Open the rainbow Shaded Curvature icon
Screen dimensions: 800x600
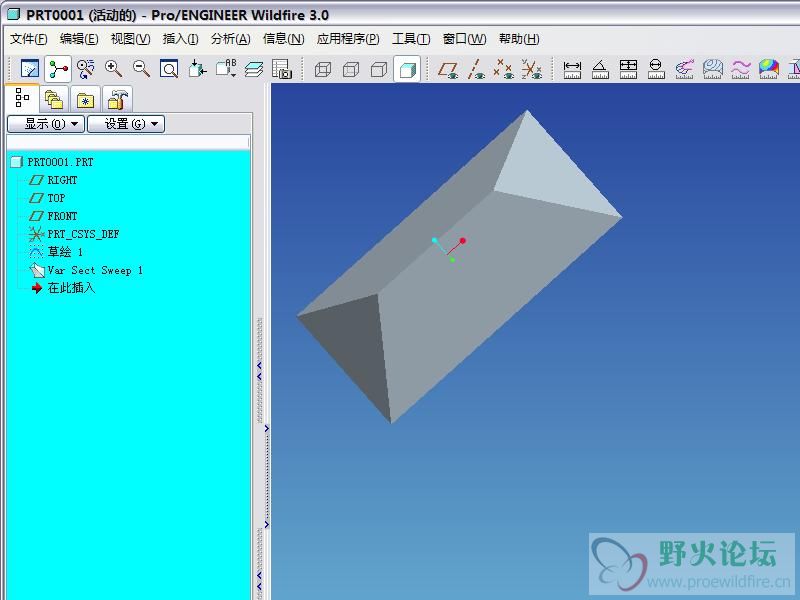[768, 69]
